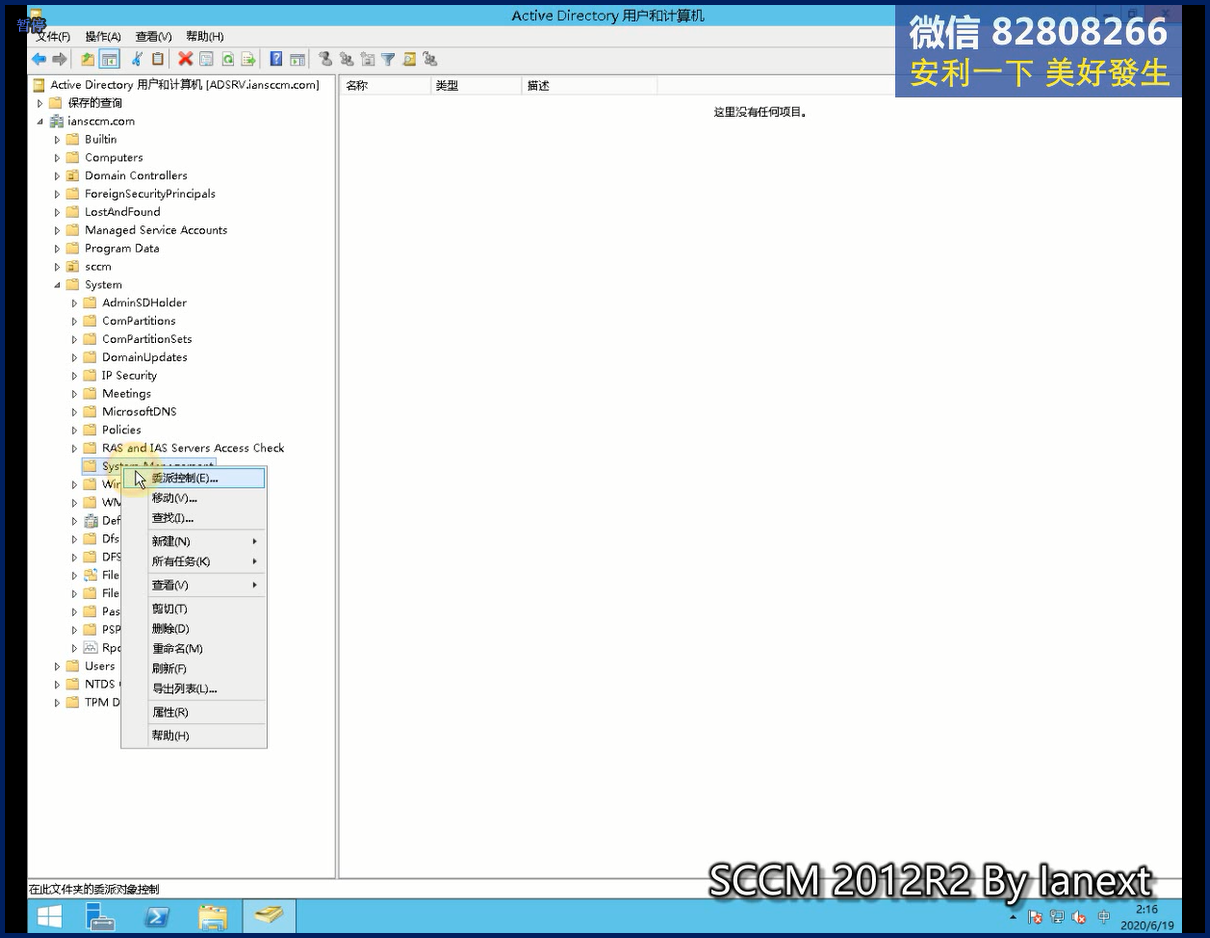The image size is (1210, 938).
Task: Click the Find objects toolbar icon
Action: pyautogui.click(x=409, y=60)
